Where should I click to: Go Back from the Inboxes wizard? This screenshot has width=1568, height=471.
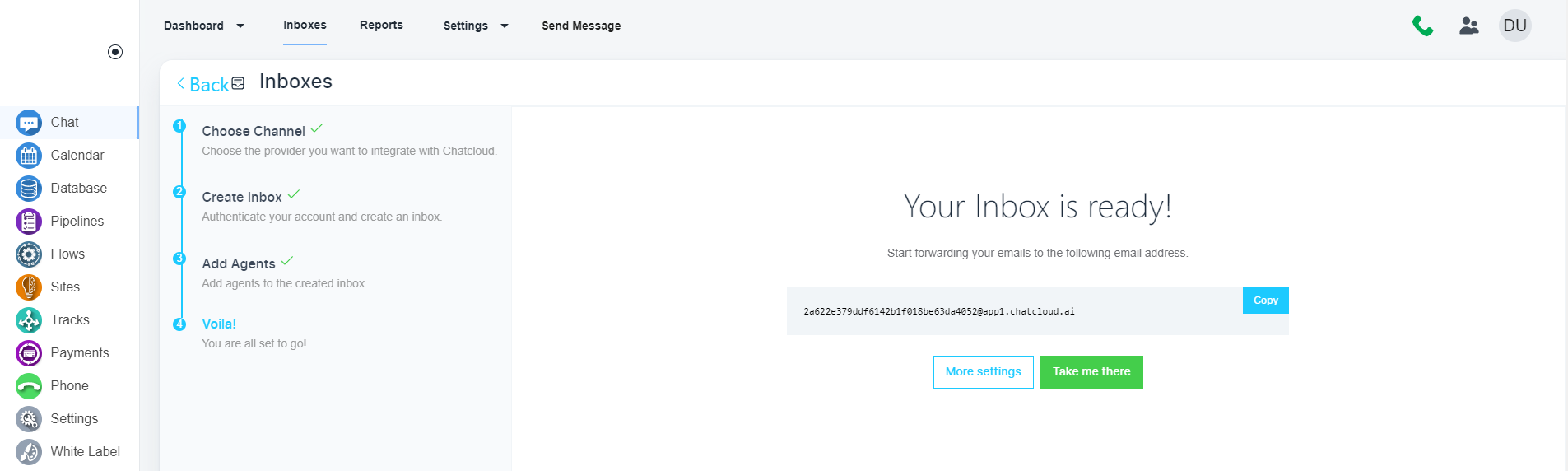click(203, 85)
